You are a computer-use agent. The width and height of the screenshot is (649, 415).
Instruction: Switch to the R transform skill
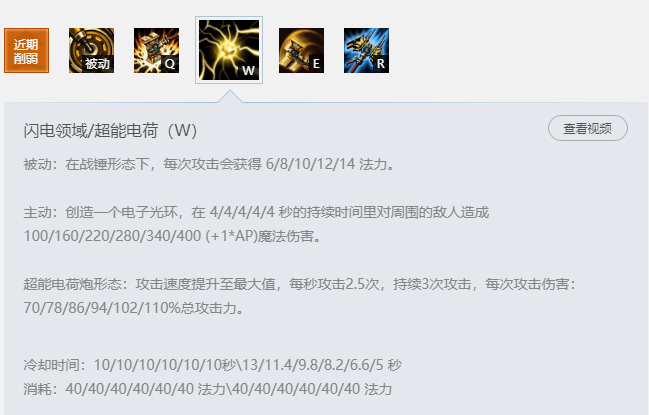point(366,50)
